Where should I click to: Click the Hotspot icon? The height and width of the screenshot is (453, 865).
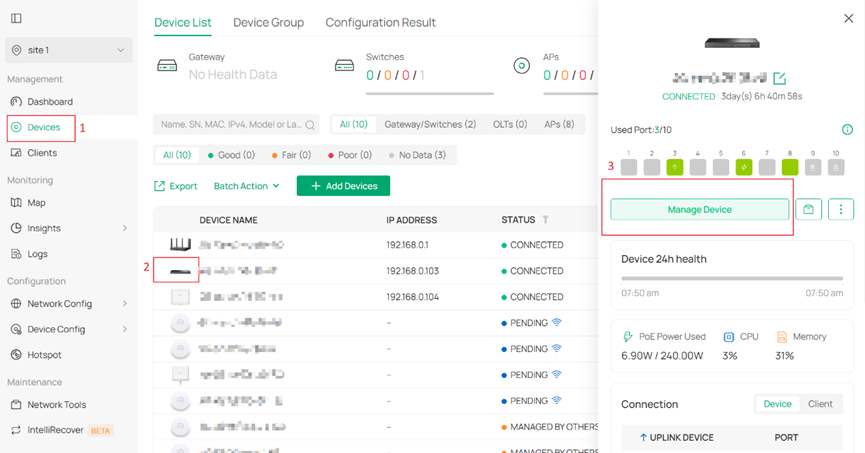[x=16, y=355]
